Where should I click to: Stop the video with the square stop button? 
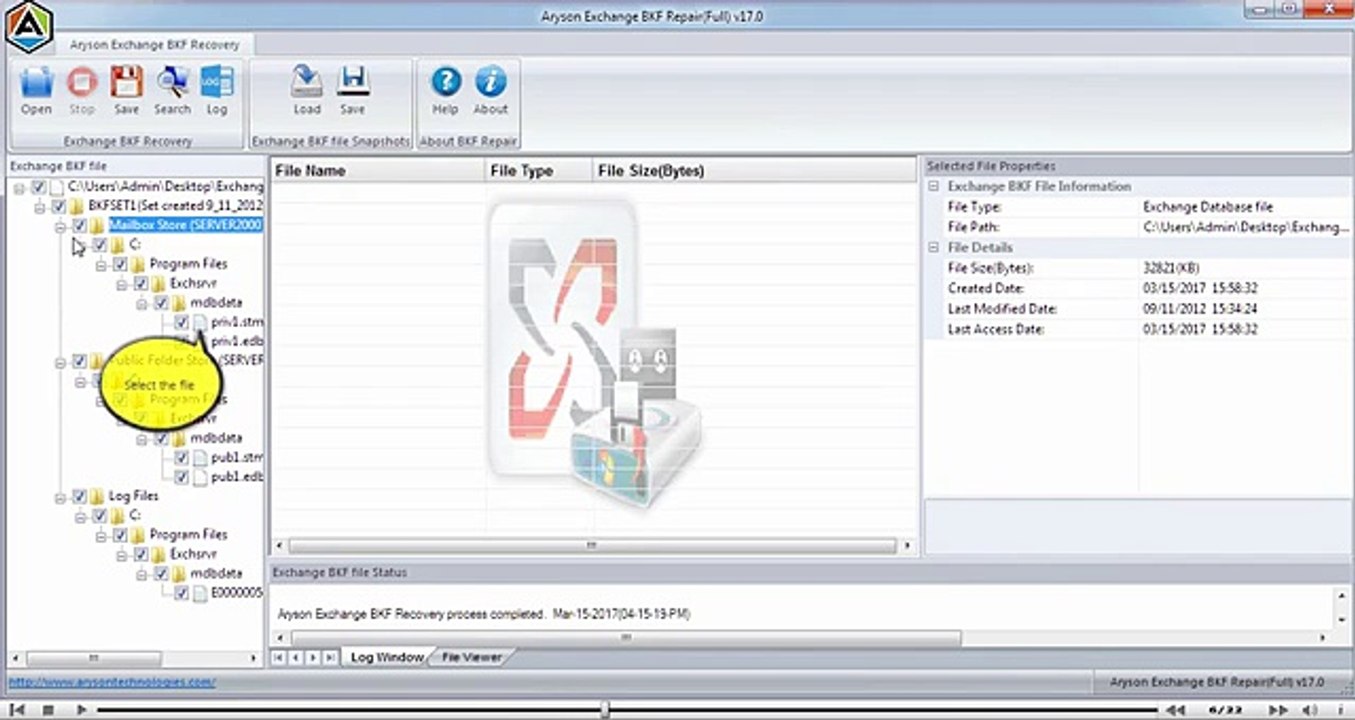point(48,709)
